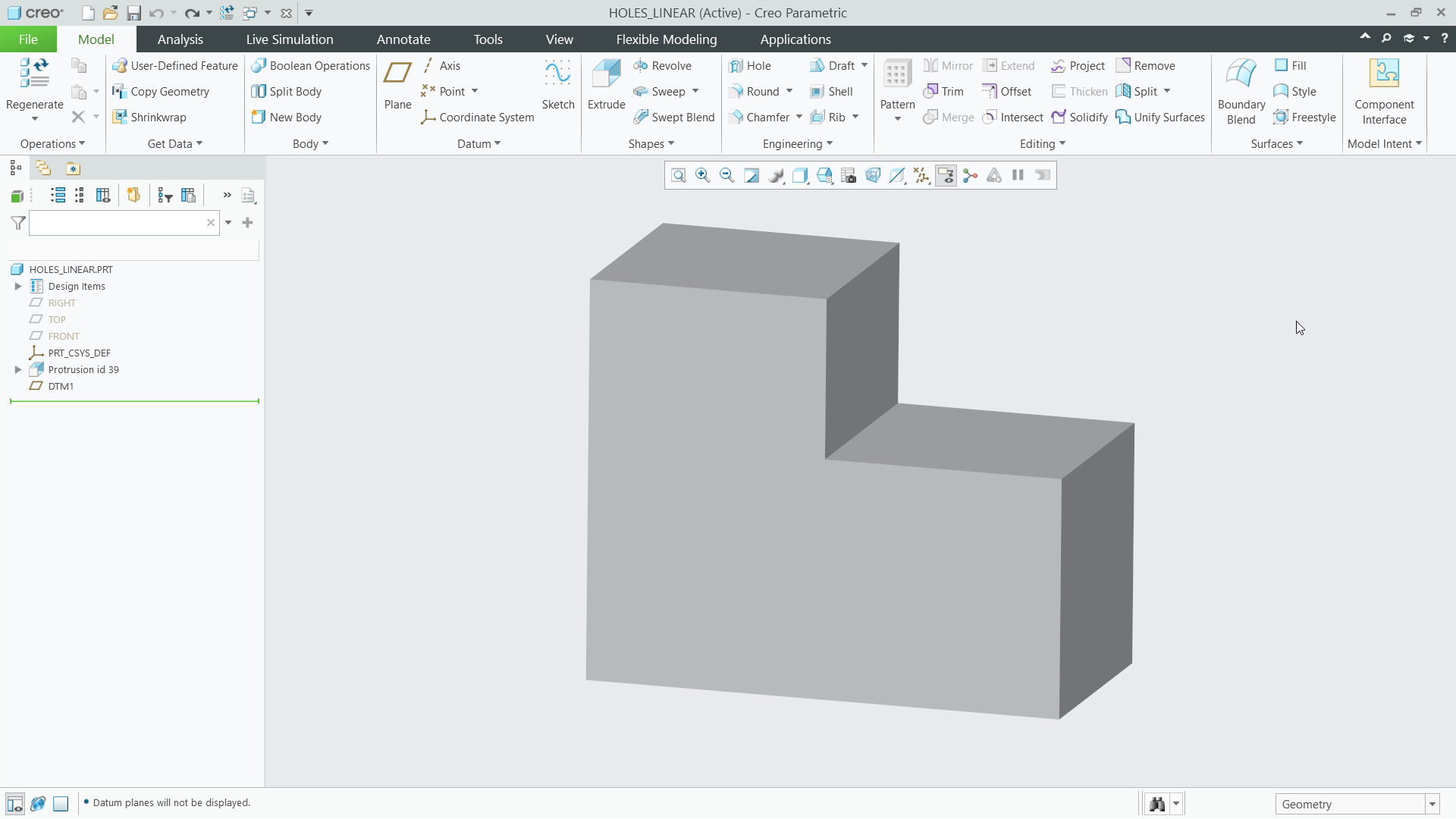Switch to the Analysis tab
The image size is (1456, 819).
point(180,39)
